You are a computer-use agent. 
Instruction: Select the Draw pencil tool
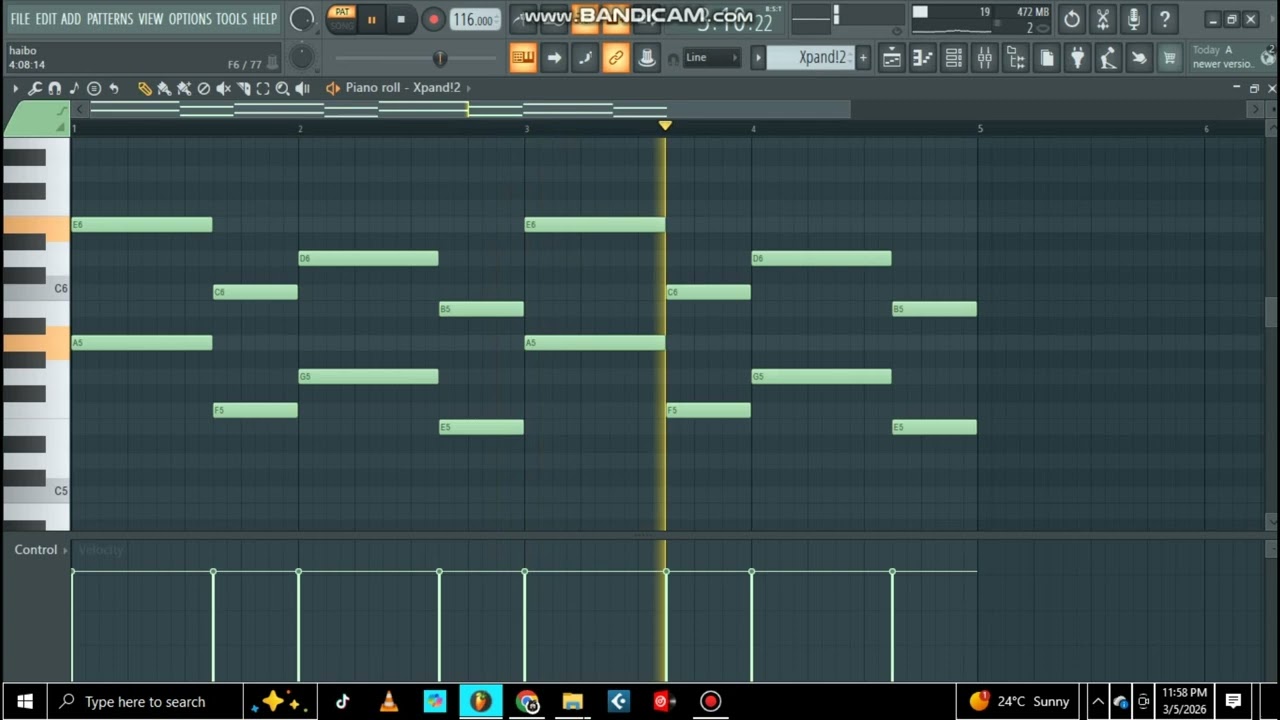pyautogui.click(x=144, y=89)
